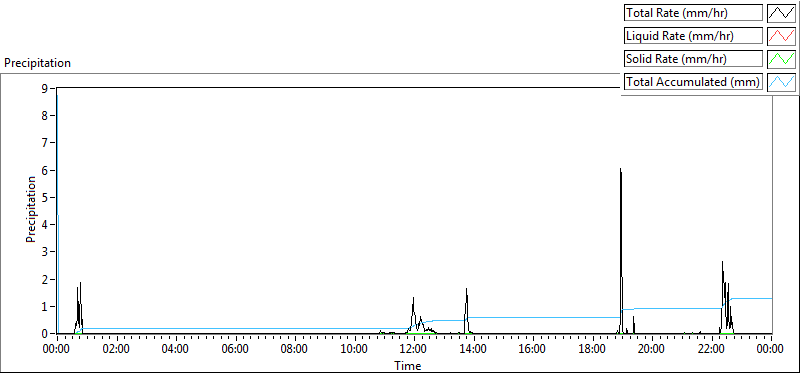Click the red Liquid Rate legend icon

click(781, 36)
